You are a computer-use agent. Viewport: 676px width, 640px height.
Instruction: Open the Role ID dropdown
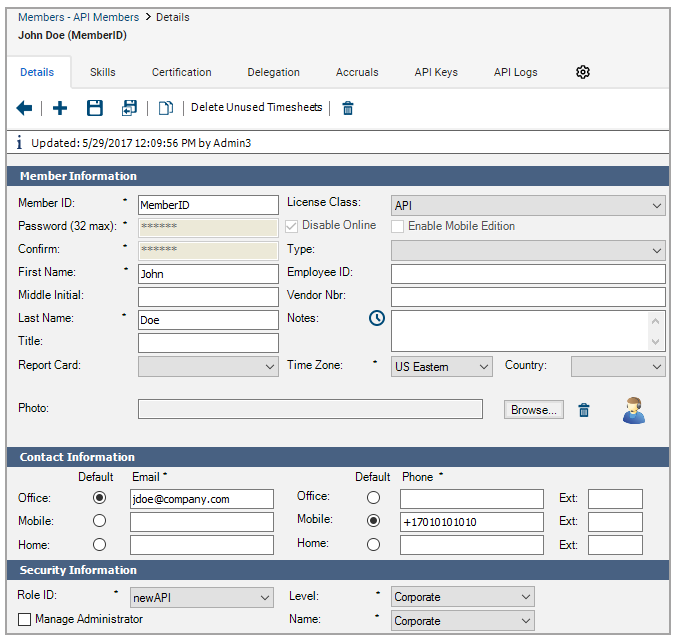pos(202,597)
